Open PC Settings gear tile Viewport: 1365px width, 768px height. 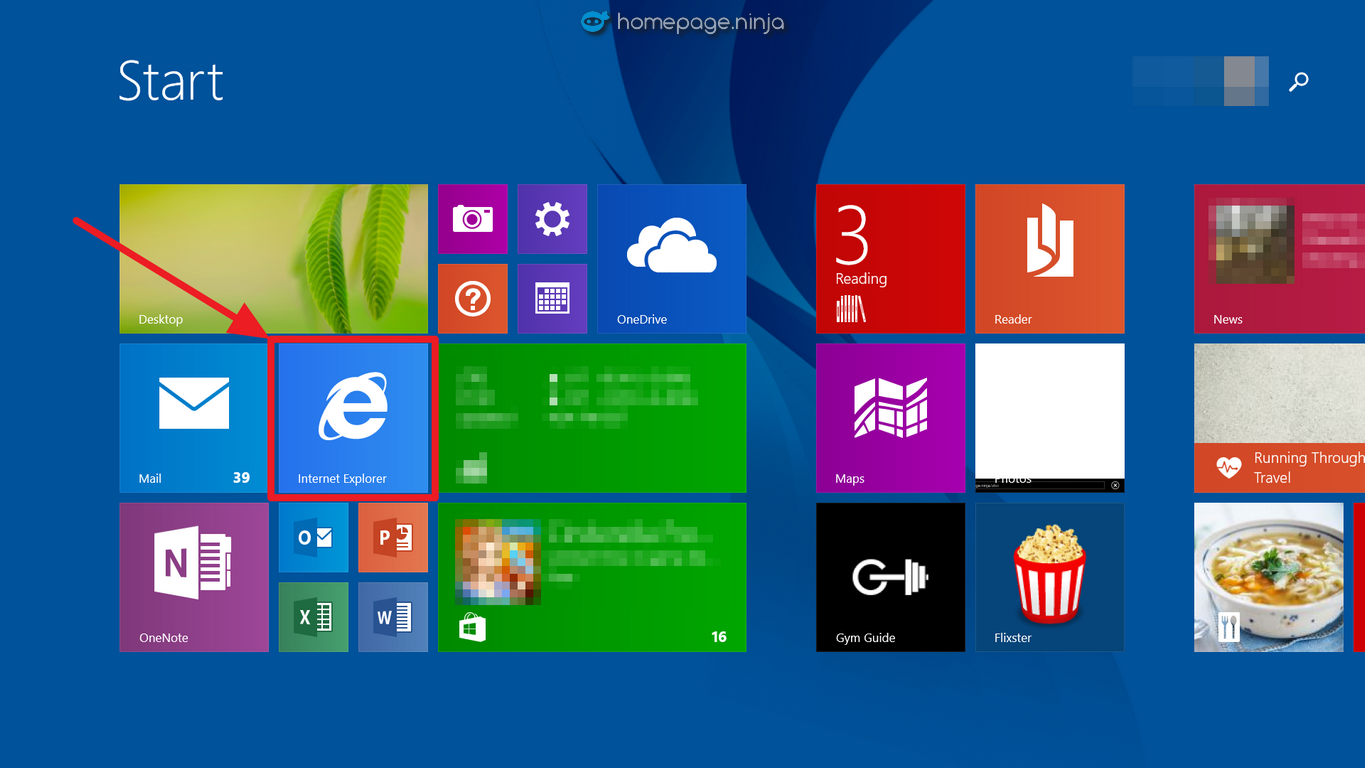click(x=552, y=218)
